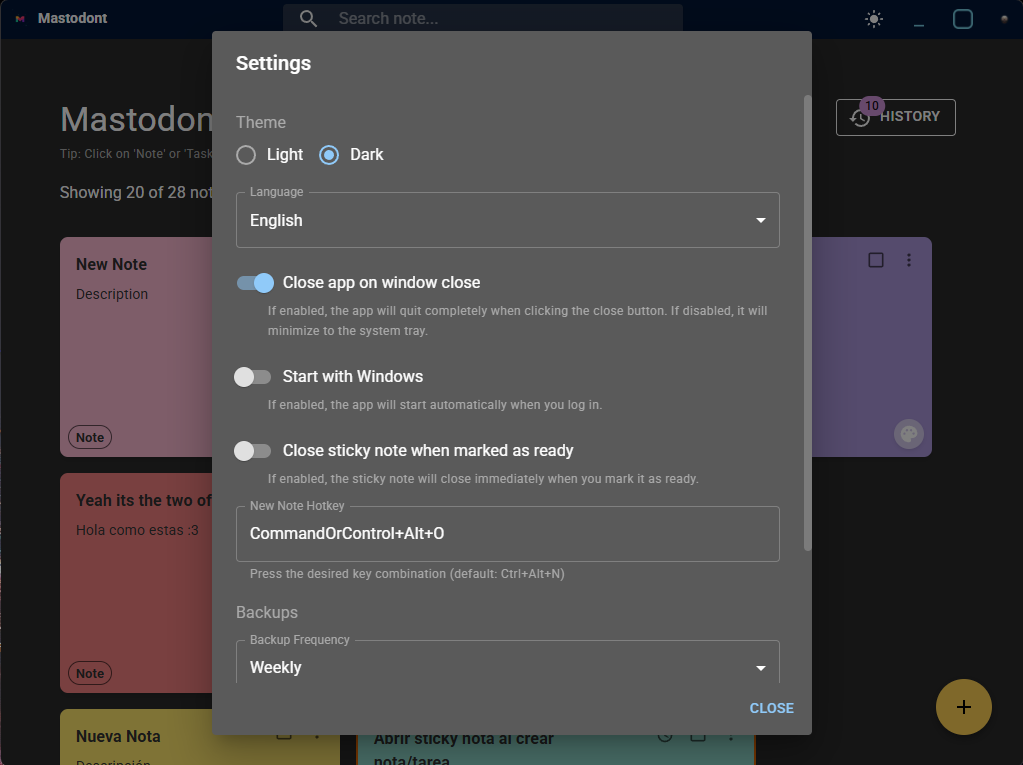This screenshot has width=1023, height=765.
Task: Click the 'Hola como estas :3' description
Action: [x=137, y=530]
